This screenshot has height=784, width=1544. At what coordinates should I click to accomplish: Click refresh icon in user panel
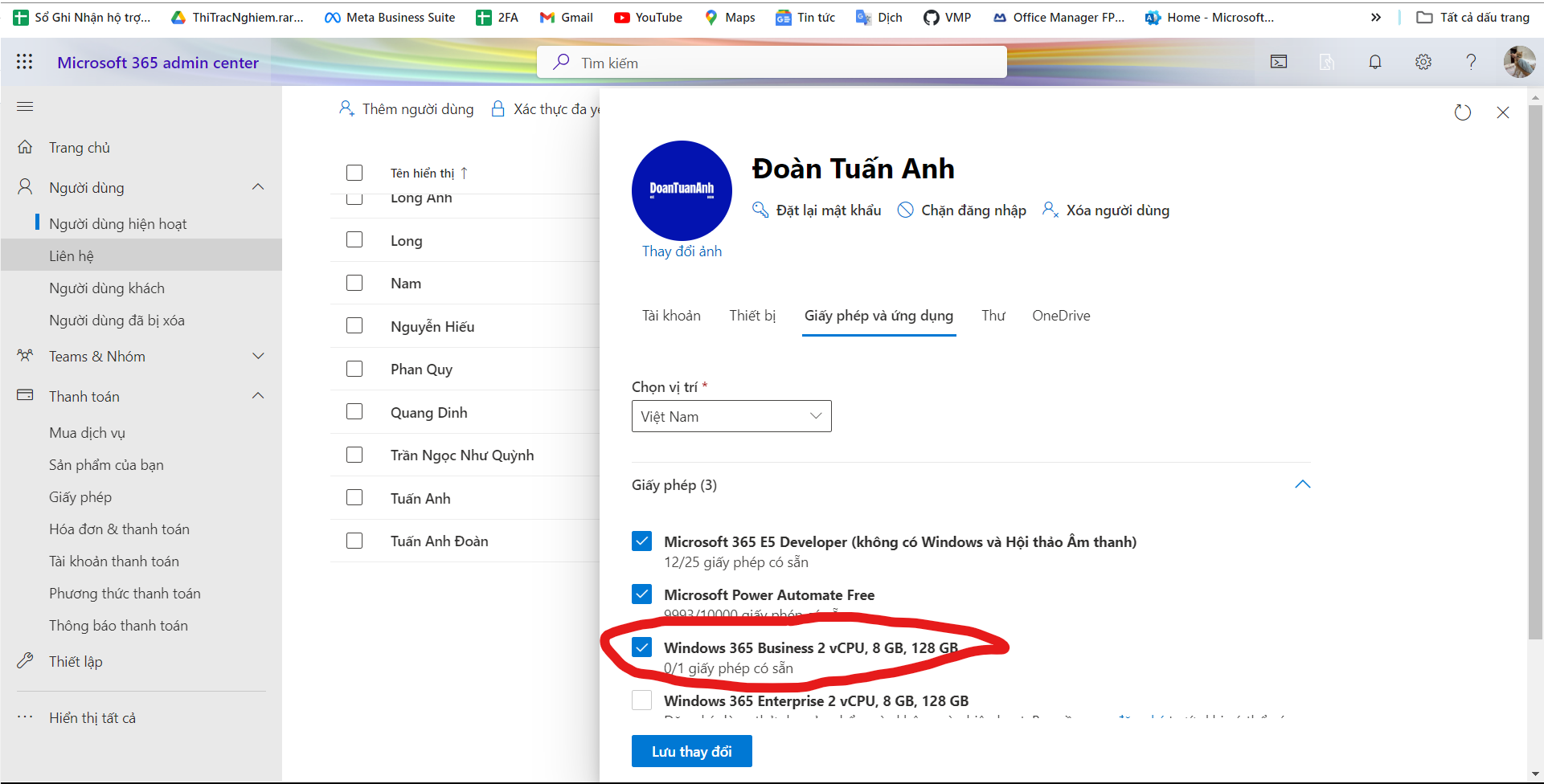[1463, 112]
